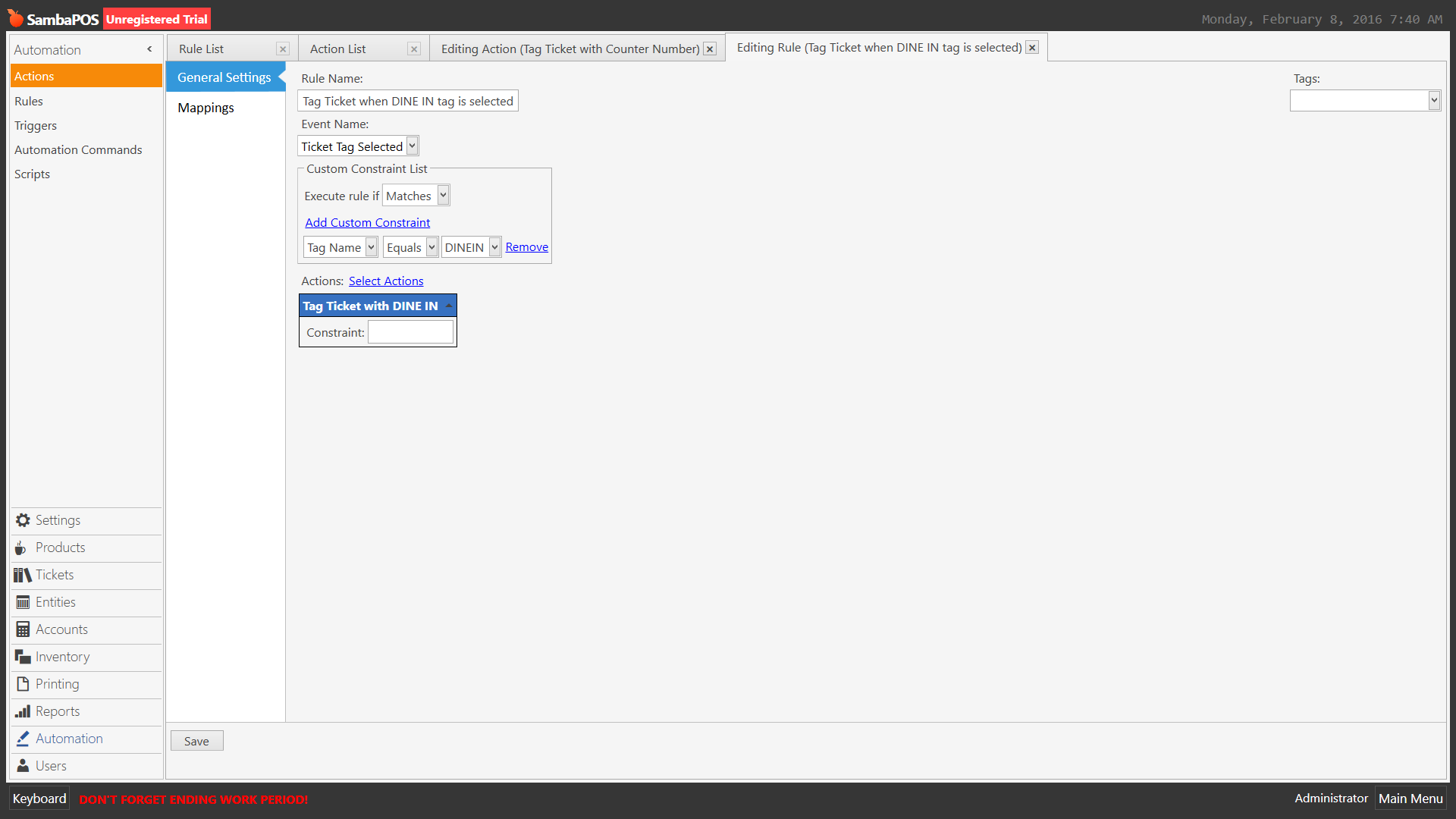Image resolution: width=1456 pixels, height=819 pixels.
Task: Click the Save button
Action: [196, 741]
